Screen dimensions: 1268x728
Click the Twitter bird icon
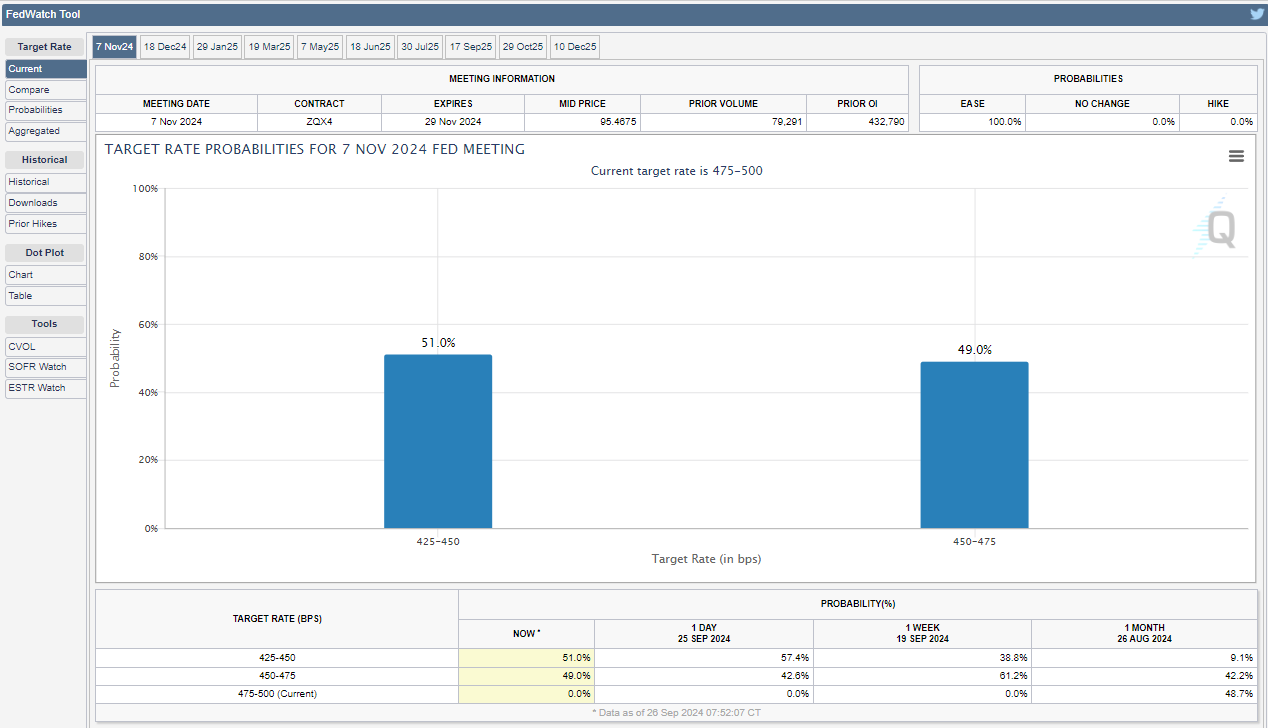pos(1256,14)
